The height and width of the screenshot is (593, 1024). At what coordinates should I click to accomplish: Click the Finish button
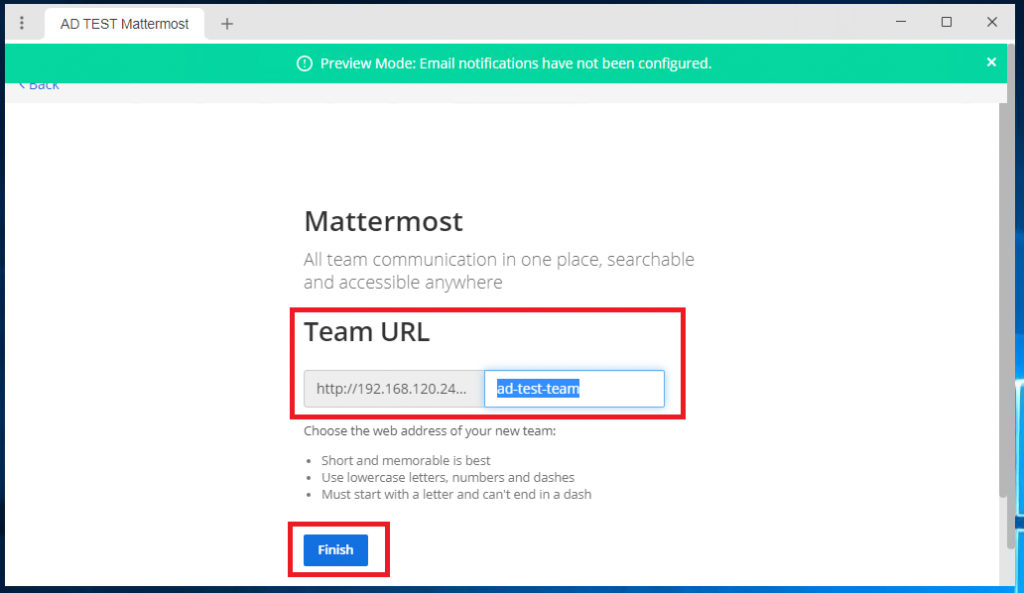pyautogui.click(x=336, y=550)
